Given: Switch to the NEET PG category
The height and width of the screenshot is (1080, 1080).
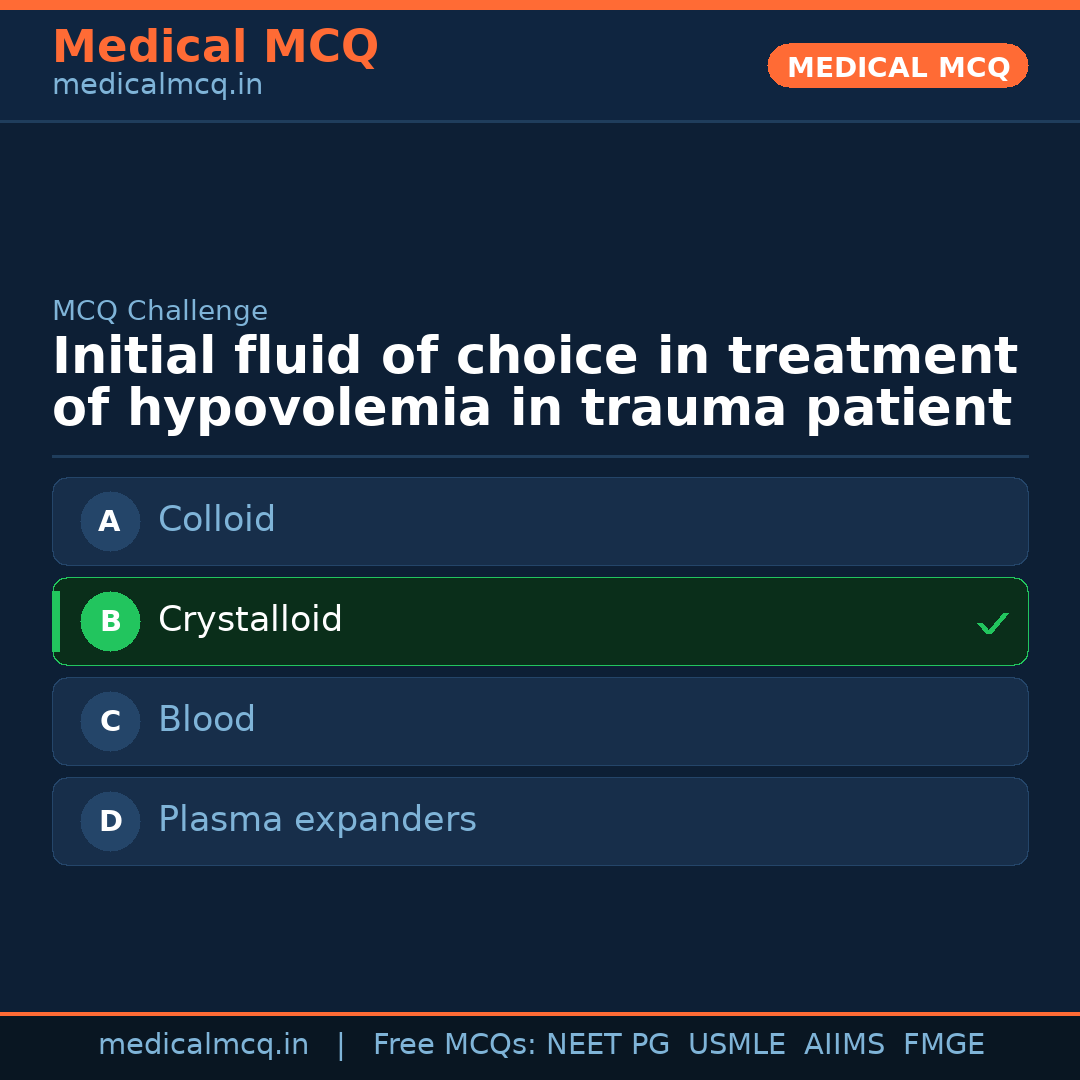Looking at the screenshot, I should 607,1044.
